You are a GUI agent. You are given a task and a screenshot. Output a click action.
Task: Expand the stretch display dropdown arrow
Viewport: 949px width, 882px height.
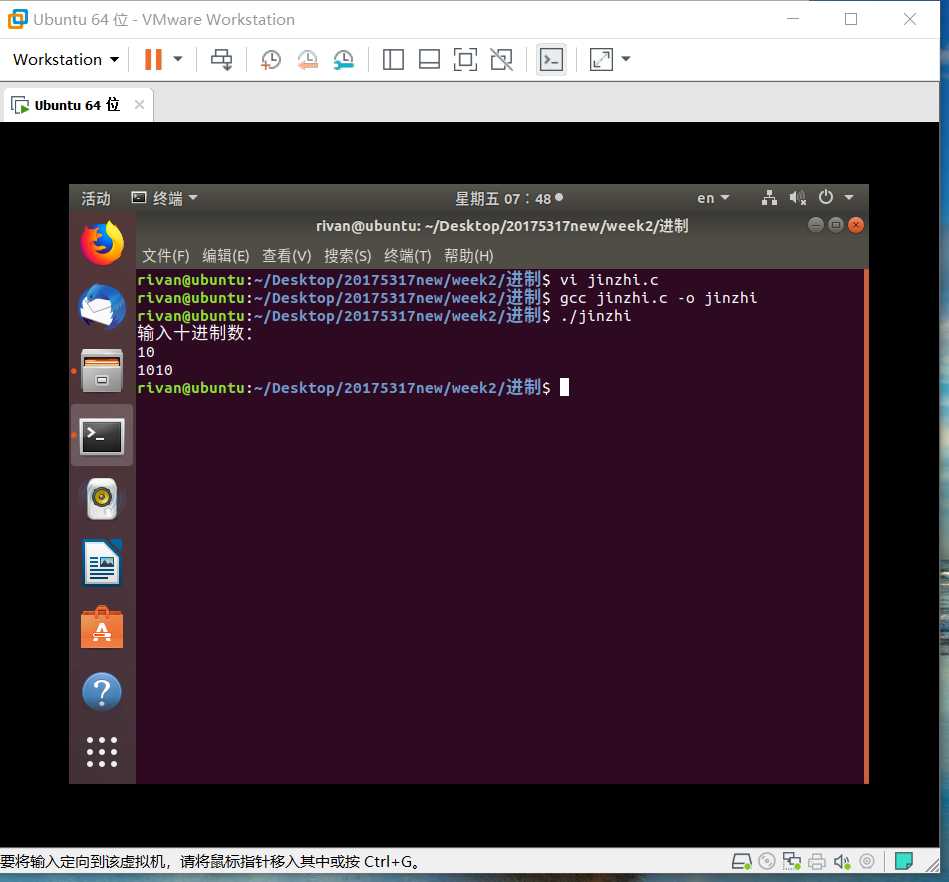click(626, 59)
